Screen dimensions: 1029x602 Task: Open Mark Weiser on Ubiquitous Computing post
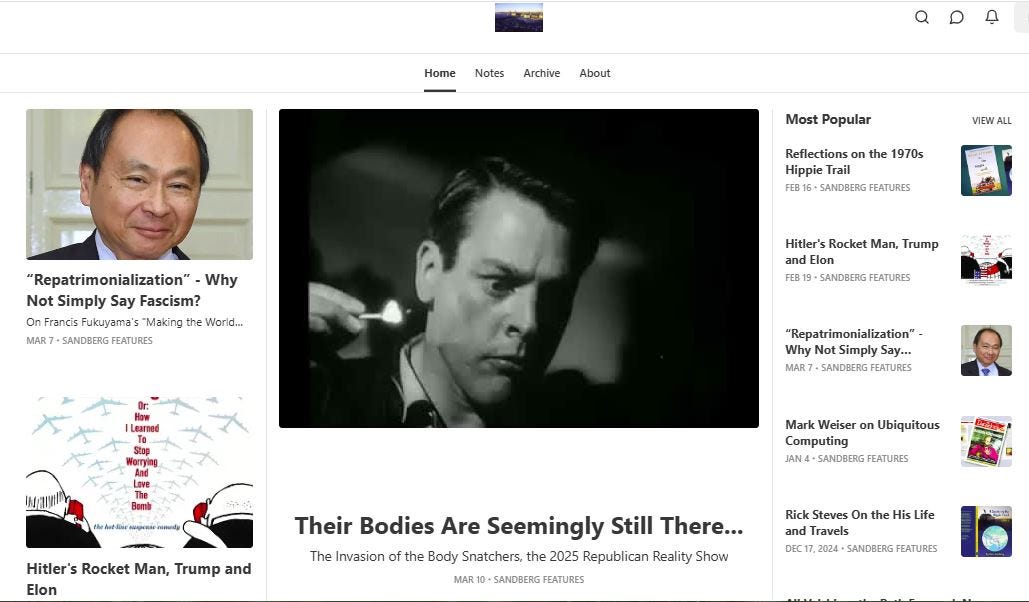[x=862, y=433]
